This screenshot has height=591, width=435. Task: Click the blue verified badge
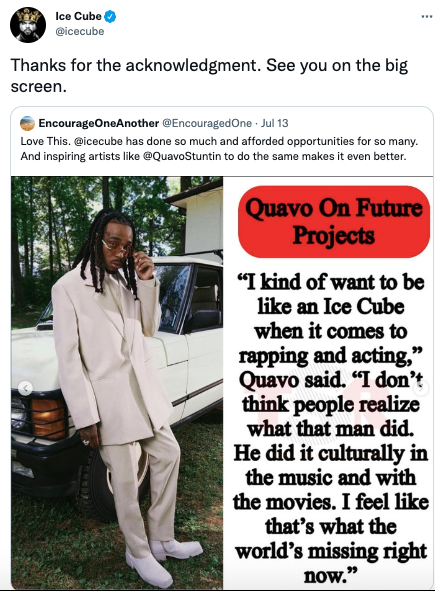(x=110, y=17)
